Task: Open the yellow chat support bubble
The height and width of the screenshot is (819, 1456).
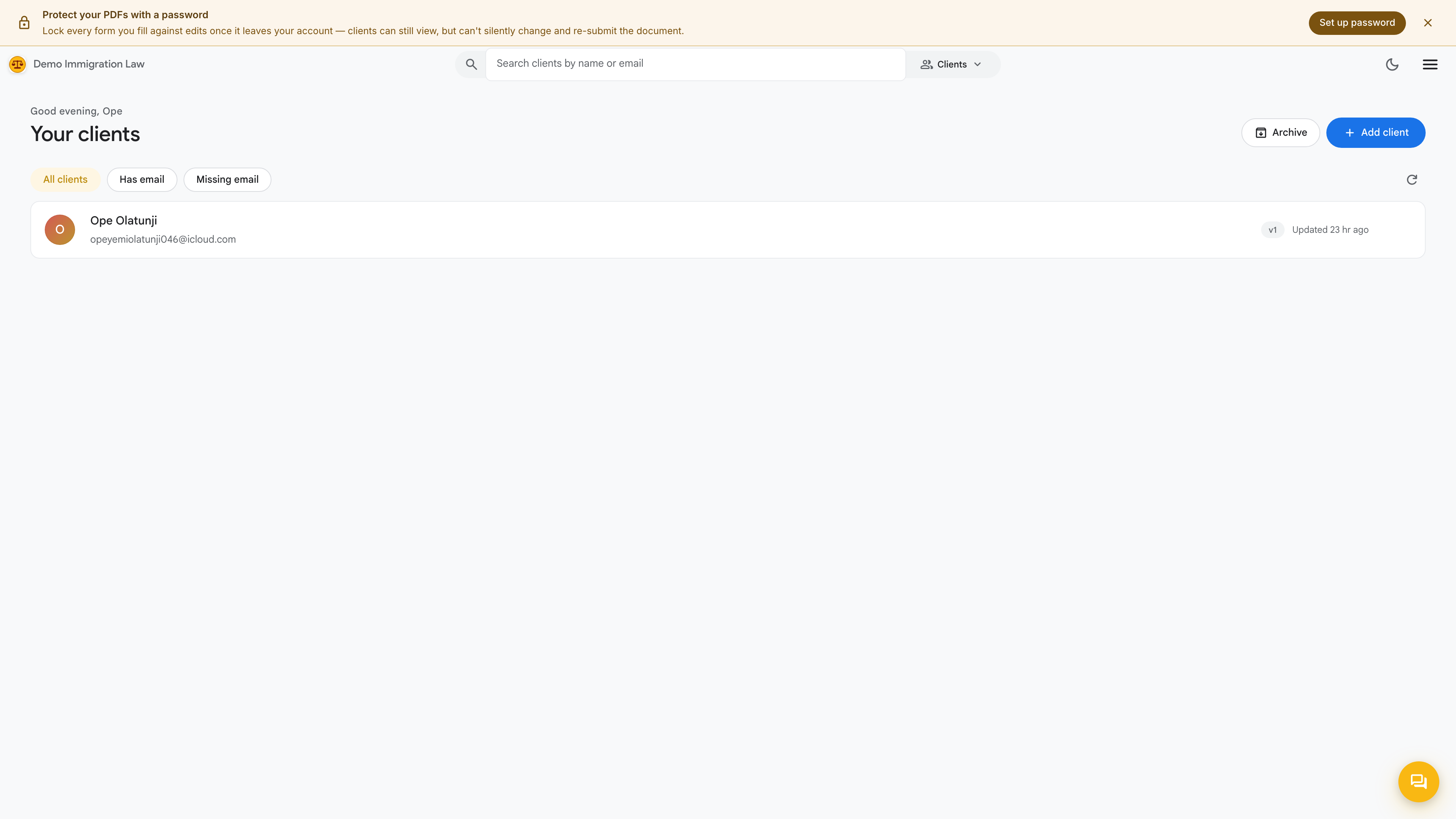Action: pos(1418,782)
